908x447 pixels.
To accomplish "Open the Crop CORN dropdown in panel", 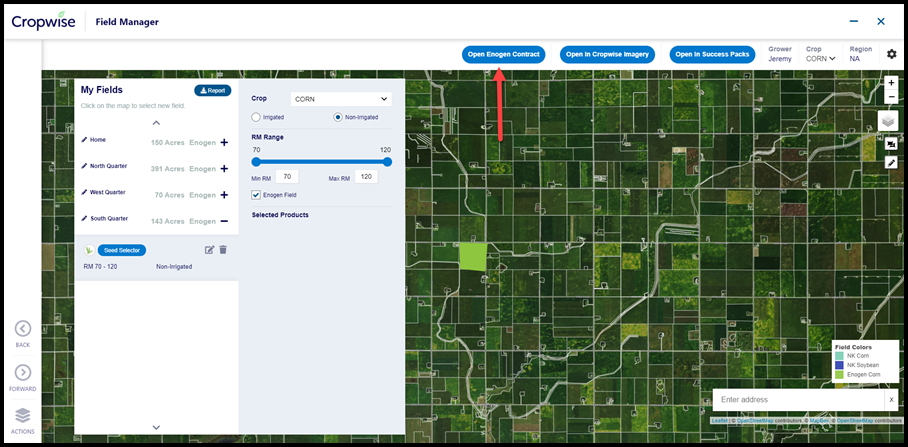I will (x=340, y=99).
